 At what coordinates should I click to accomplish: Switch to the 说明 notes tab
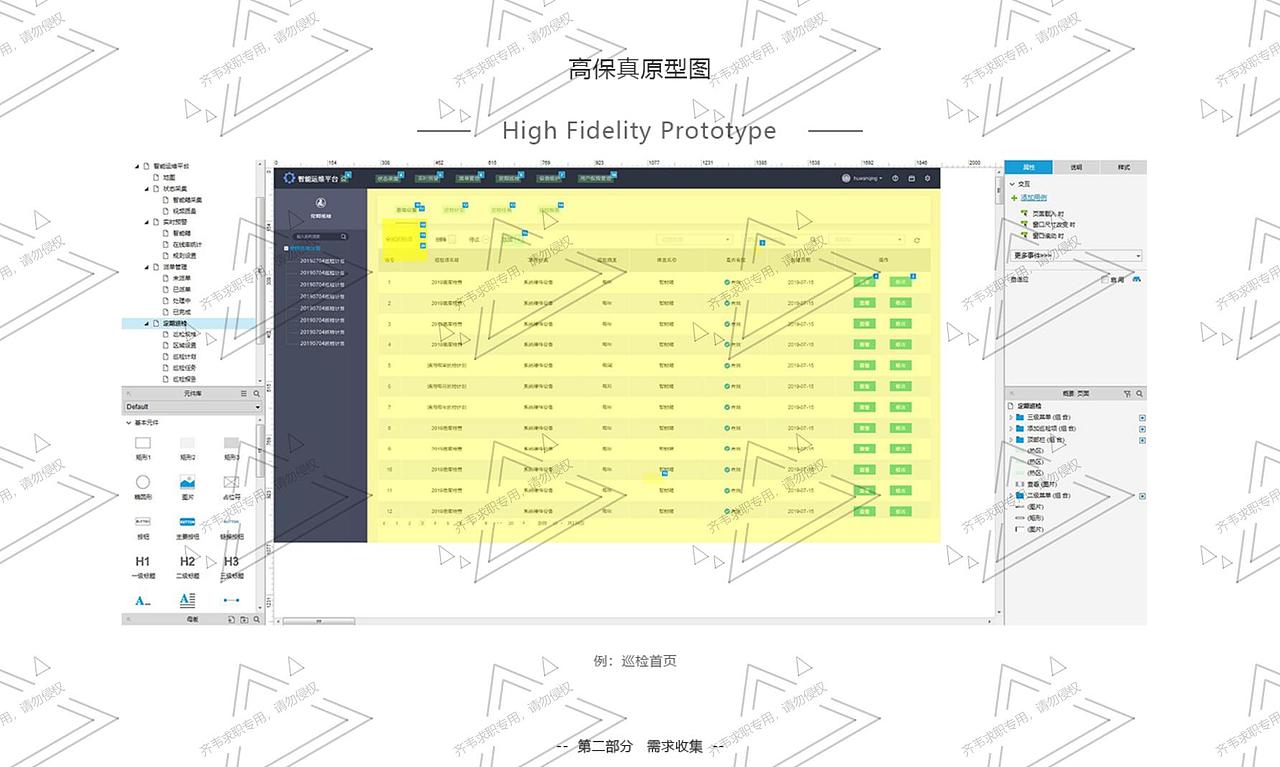click(x=1076, y=167)
